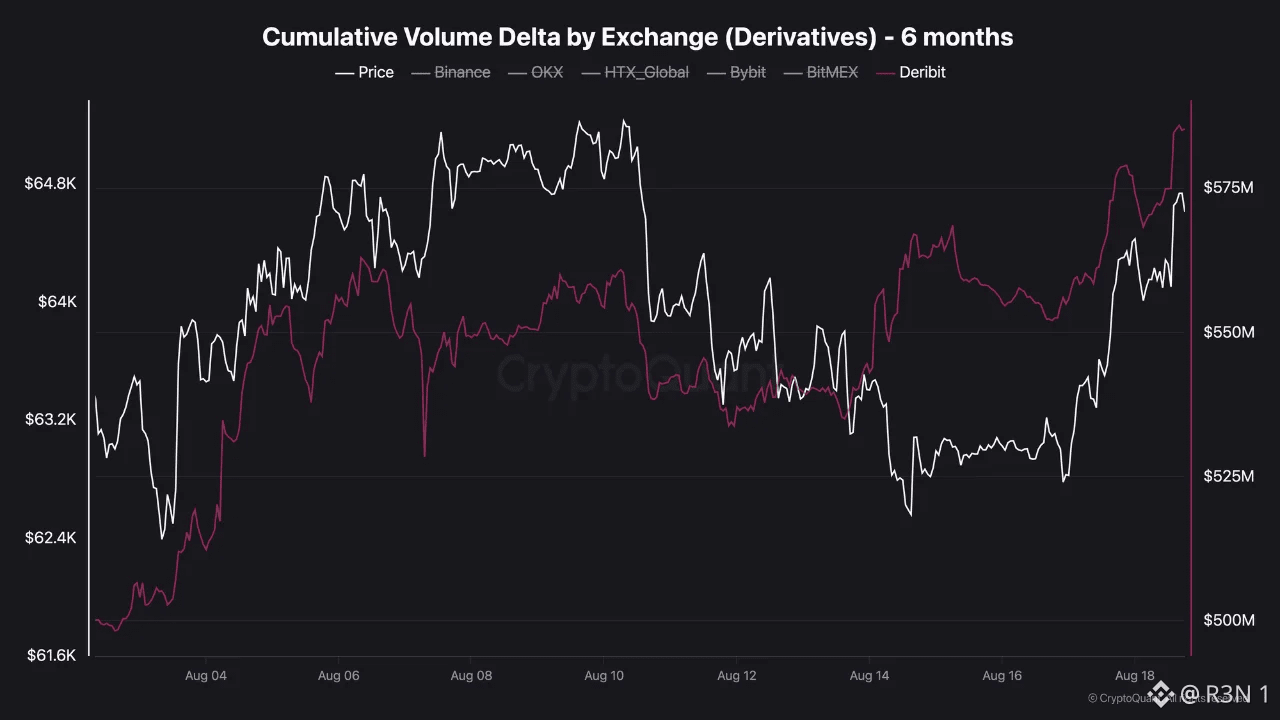Select the Aug 06 date label
The width and height of the screenshot is (1280, 720).
(338, 676)
